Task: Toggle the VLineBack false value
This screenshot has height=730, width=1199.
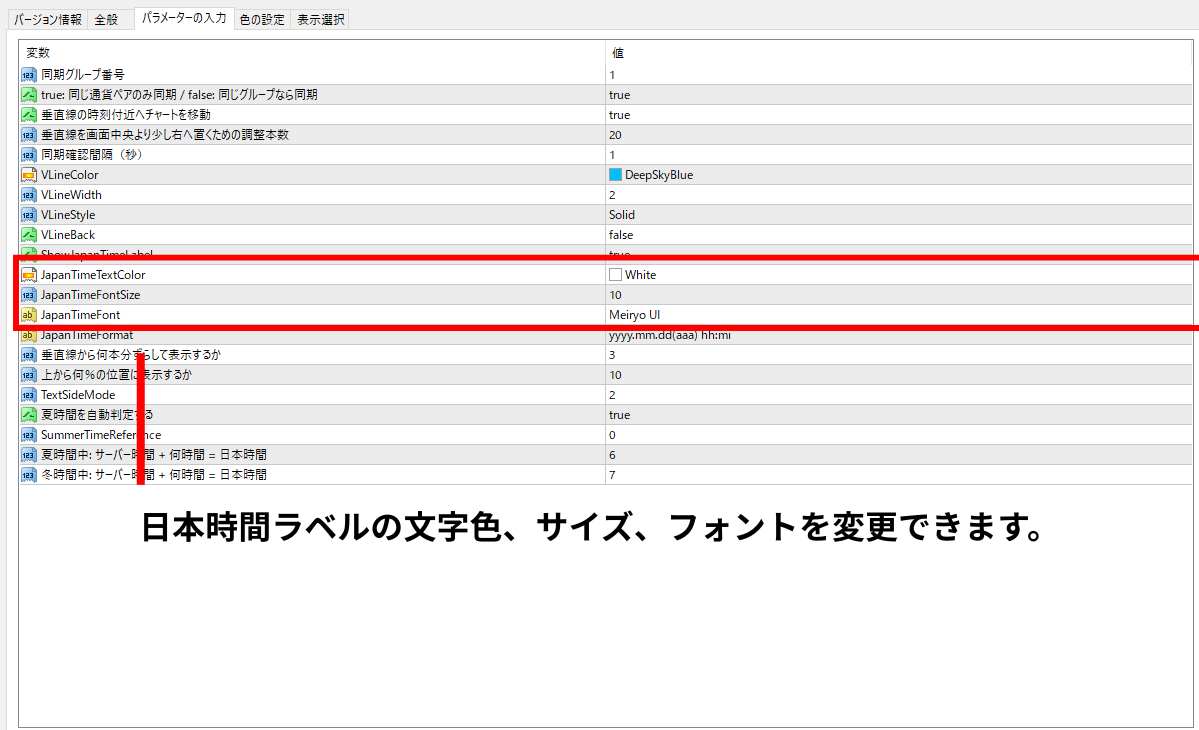Action: (x=620, y=235)
